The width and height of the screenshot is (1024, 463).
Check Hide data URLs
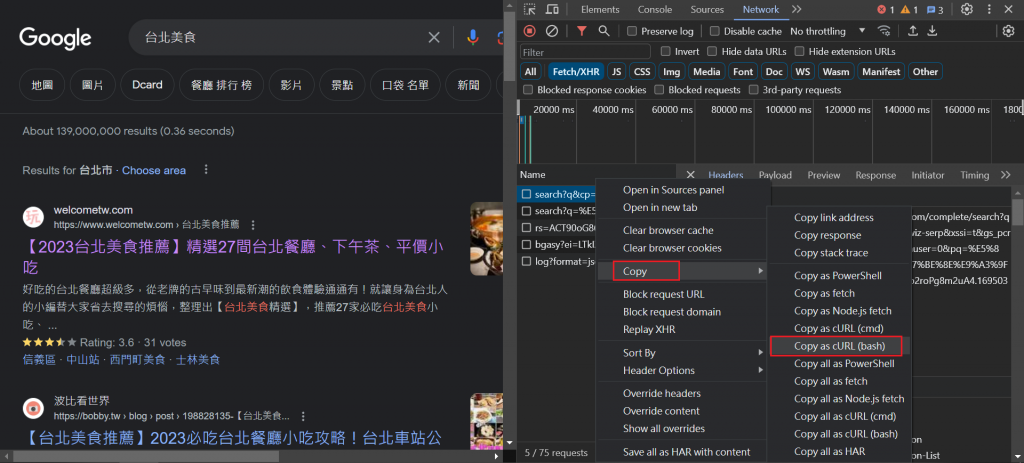click(x=712, y=51)
